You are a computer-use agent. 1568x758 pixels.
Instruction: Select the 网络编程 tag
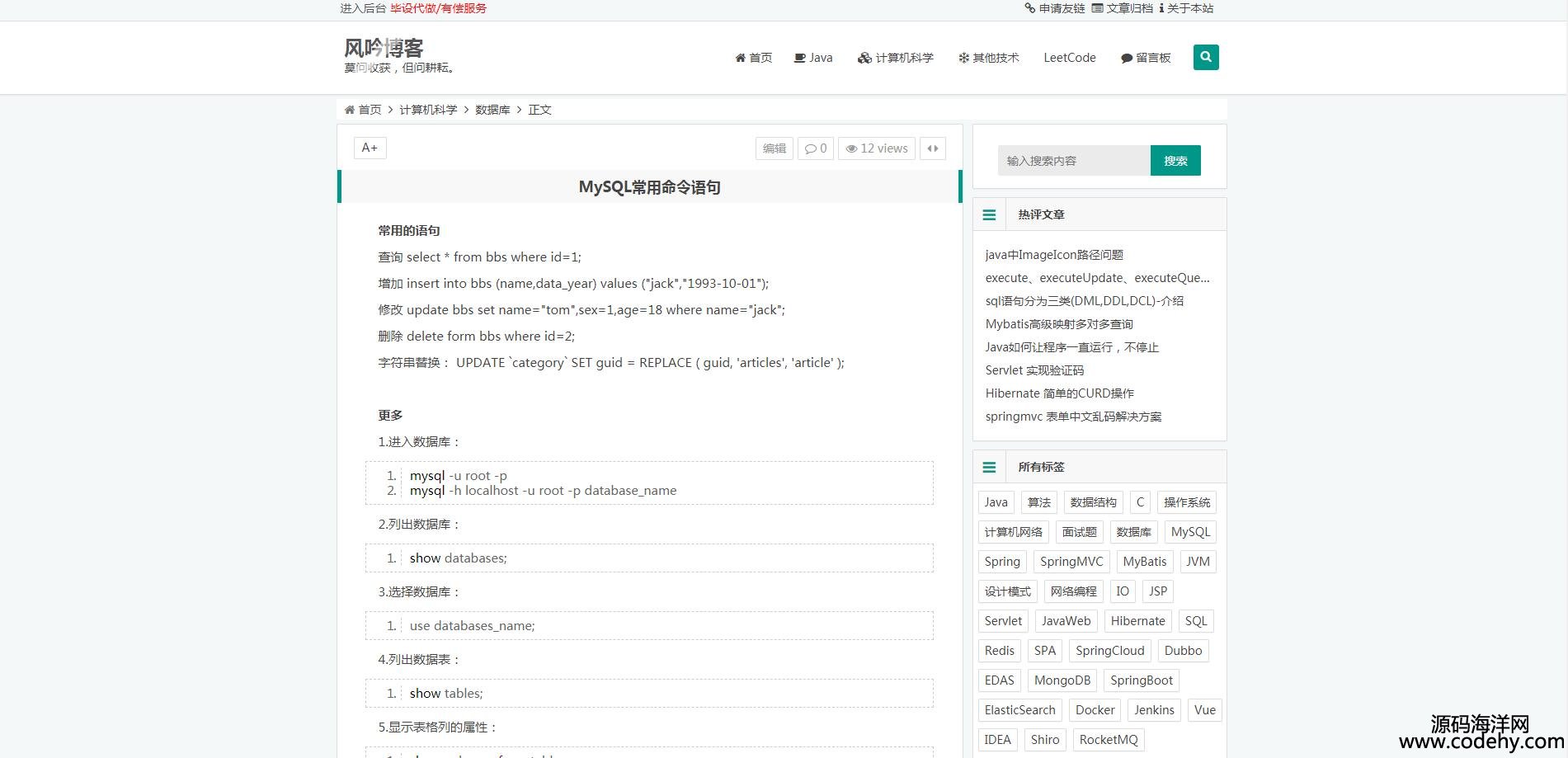[x=1074, y=591]
